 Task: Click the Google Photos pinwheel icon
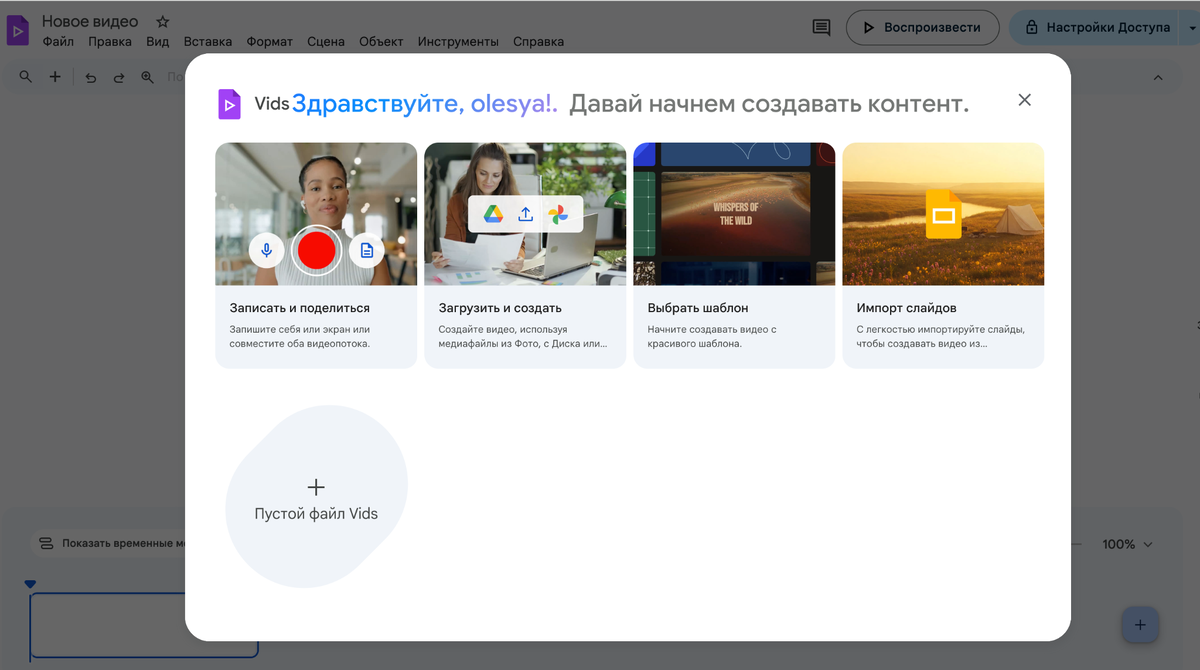pyautogui.click(x=558, y=214)
